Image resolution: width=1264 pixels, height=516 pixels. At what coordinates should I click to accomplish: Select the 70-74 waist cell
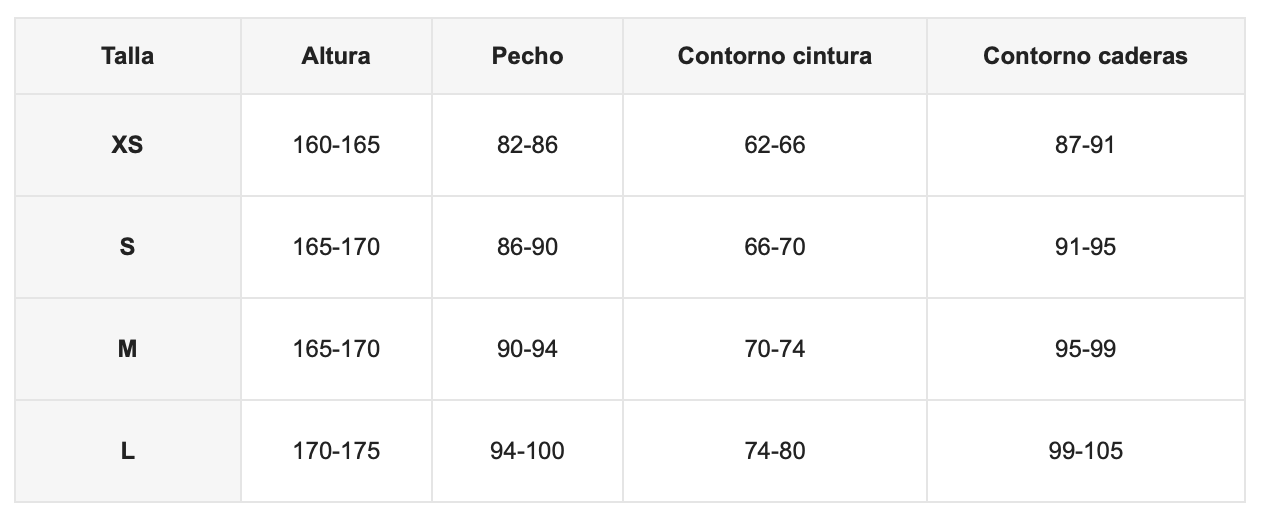point(775,349)
